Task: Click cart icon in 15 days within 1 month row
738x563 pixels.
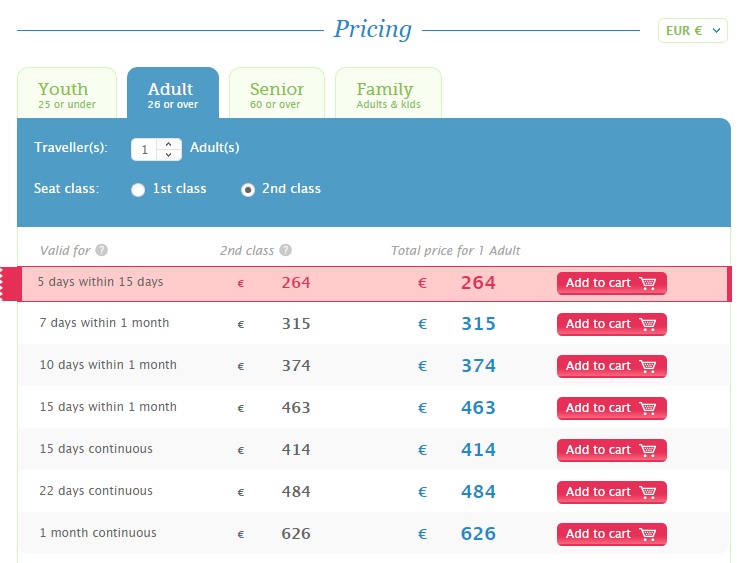Action: coord(648,408)
